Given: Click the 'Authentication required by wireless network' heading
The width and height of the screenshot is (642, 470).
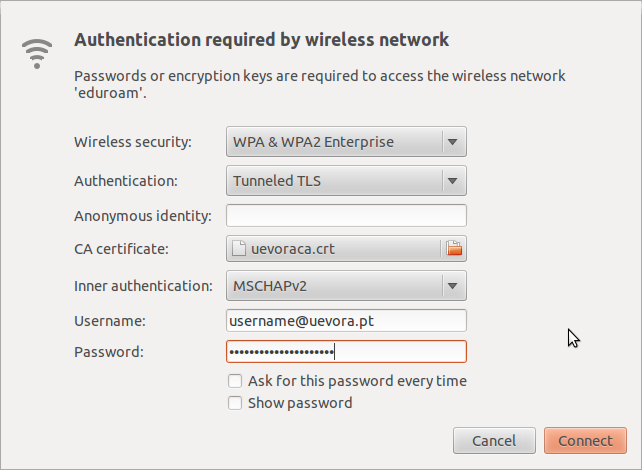Looking at the screenshot, I should pyautogui.click(x=262, y=40).
